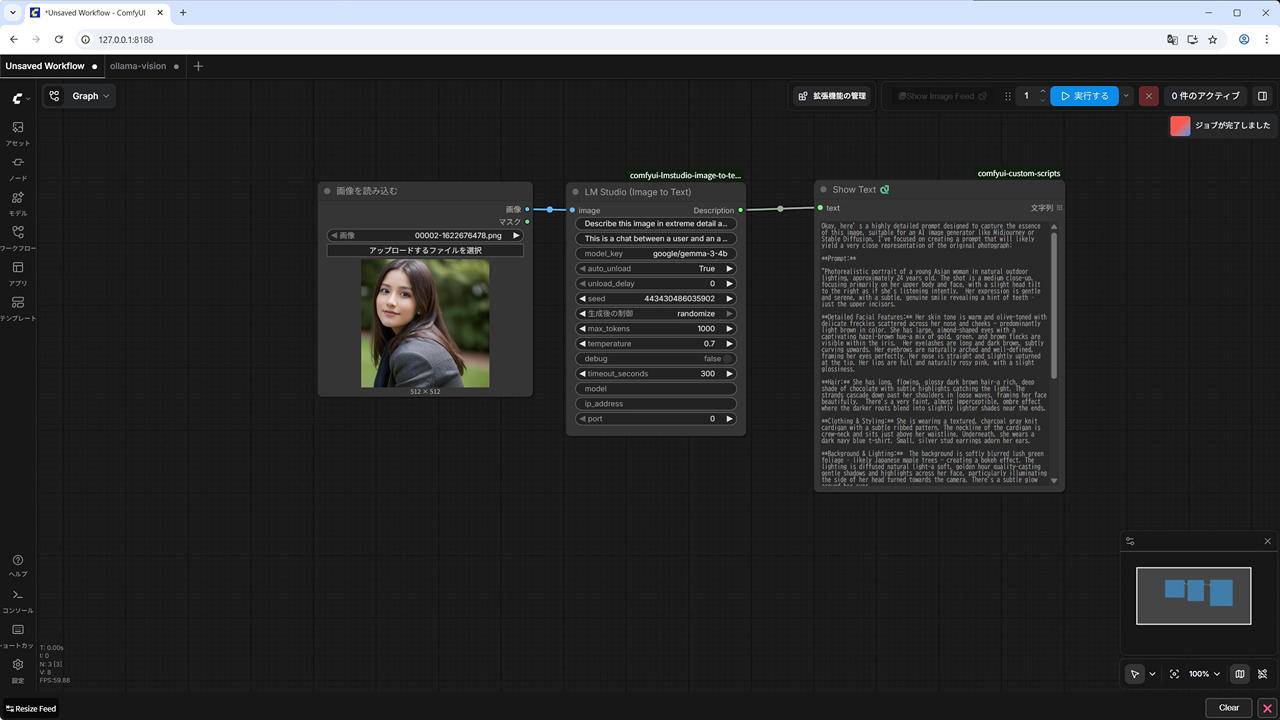The height and width of the screenshot is (720, 1280).
Task: Expand the dropdown arrow beside 実行する
Action: coord(1126,96)
